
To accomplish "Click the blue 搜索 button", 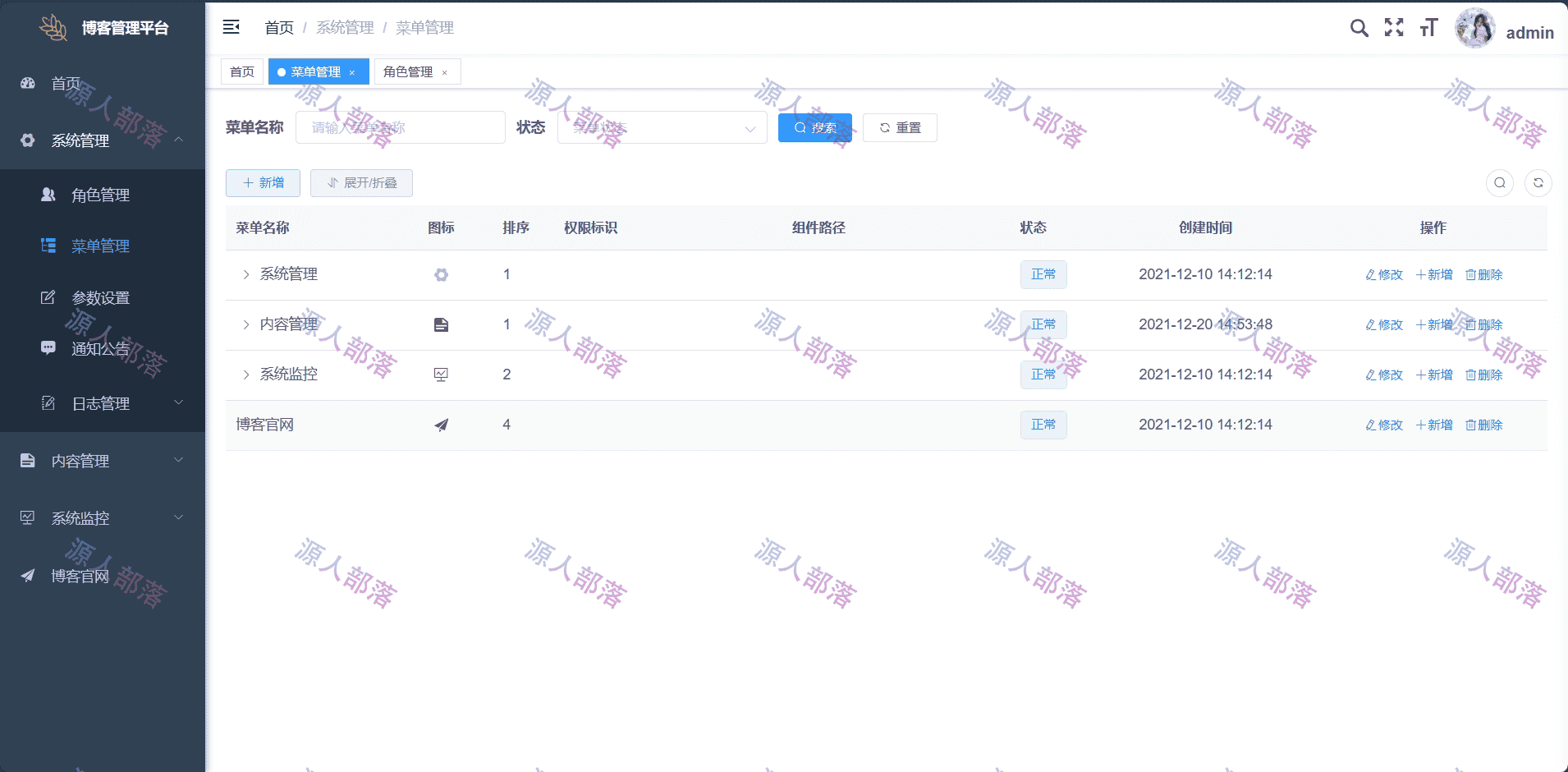I will (815, 127).
